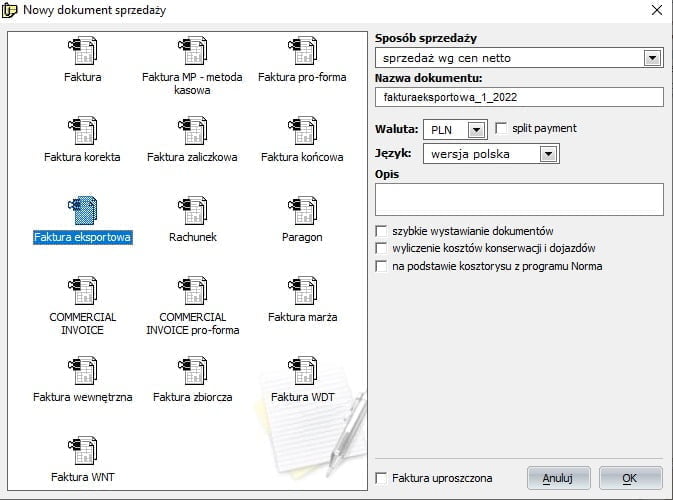The image size is (673, 500).
Task: Select COMMERCIAL INVOICE pro-forma icon
Action: tap(192, 291)
